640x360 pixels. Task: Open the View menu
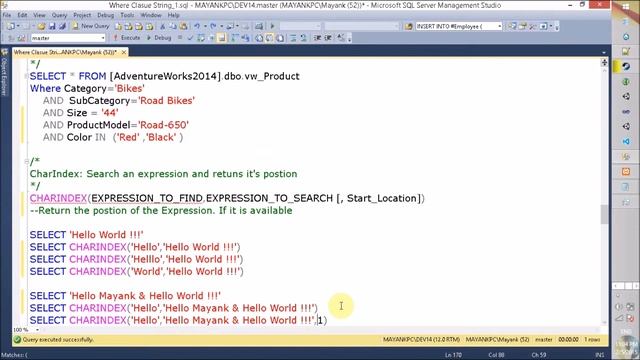pos(39,15)
